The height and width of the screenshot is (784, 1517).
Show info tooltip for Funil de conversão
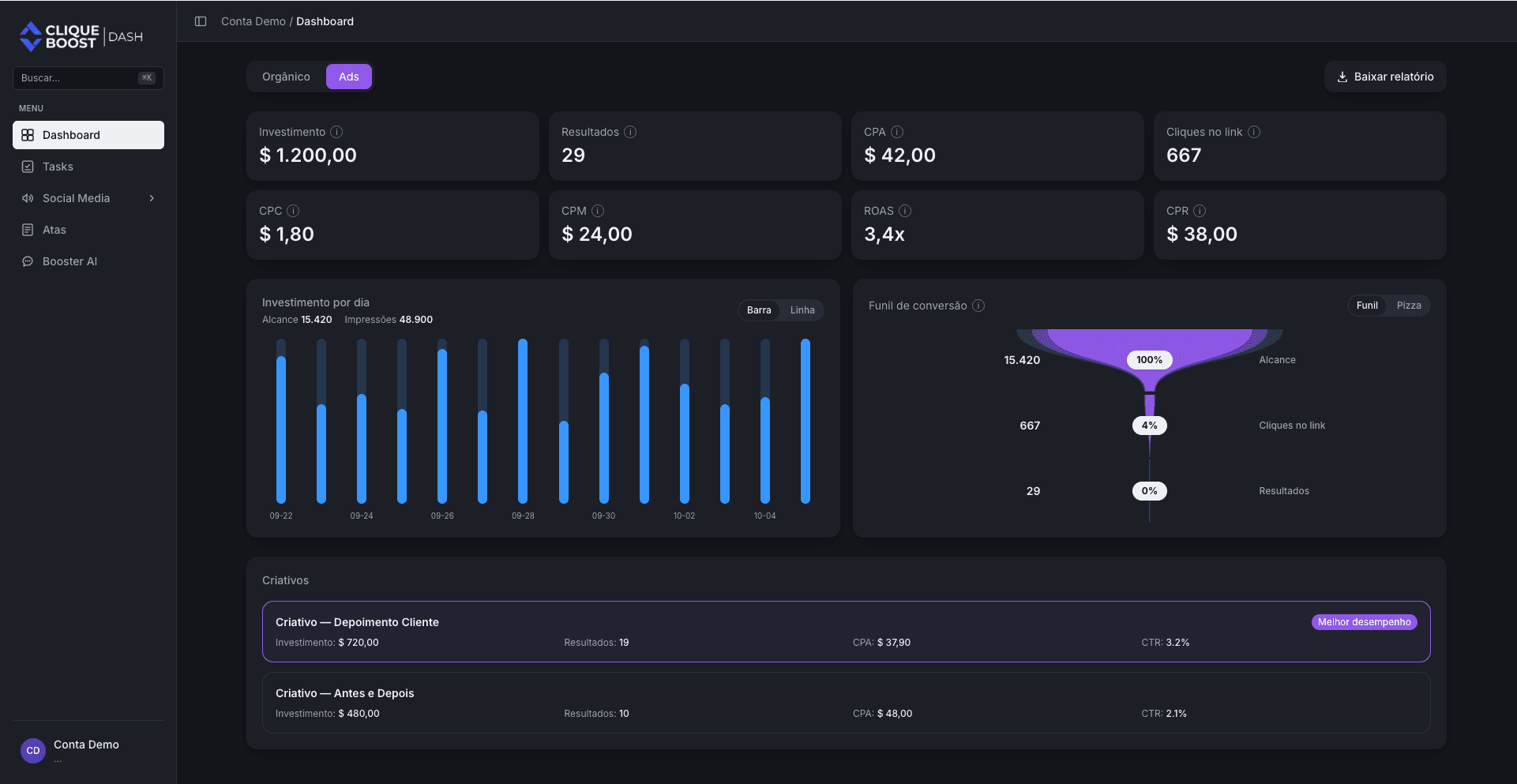tap(978, 306)
